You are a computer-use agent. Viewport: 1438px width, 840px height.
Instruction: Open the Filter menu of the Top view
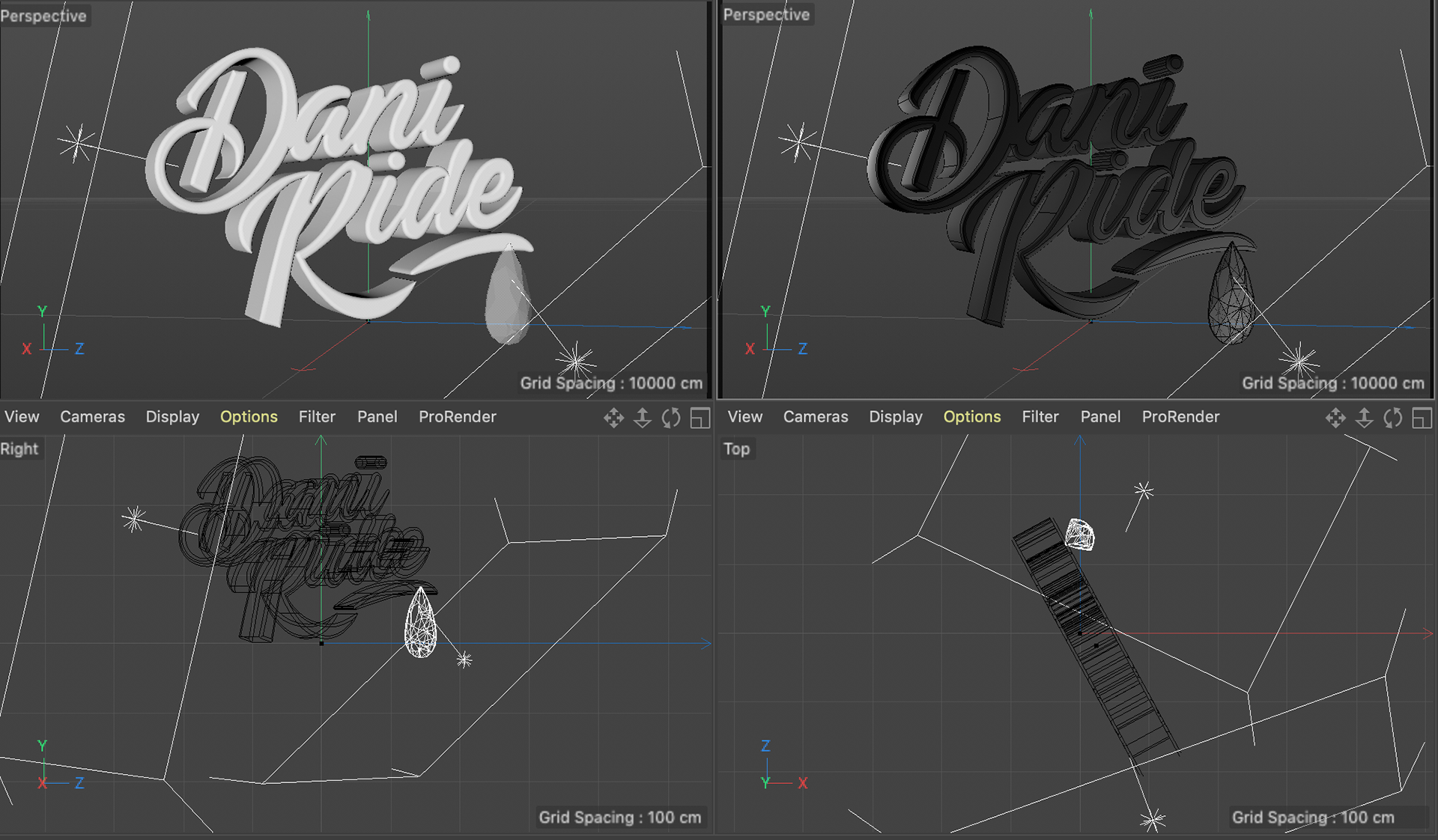tap(1040, 417)
